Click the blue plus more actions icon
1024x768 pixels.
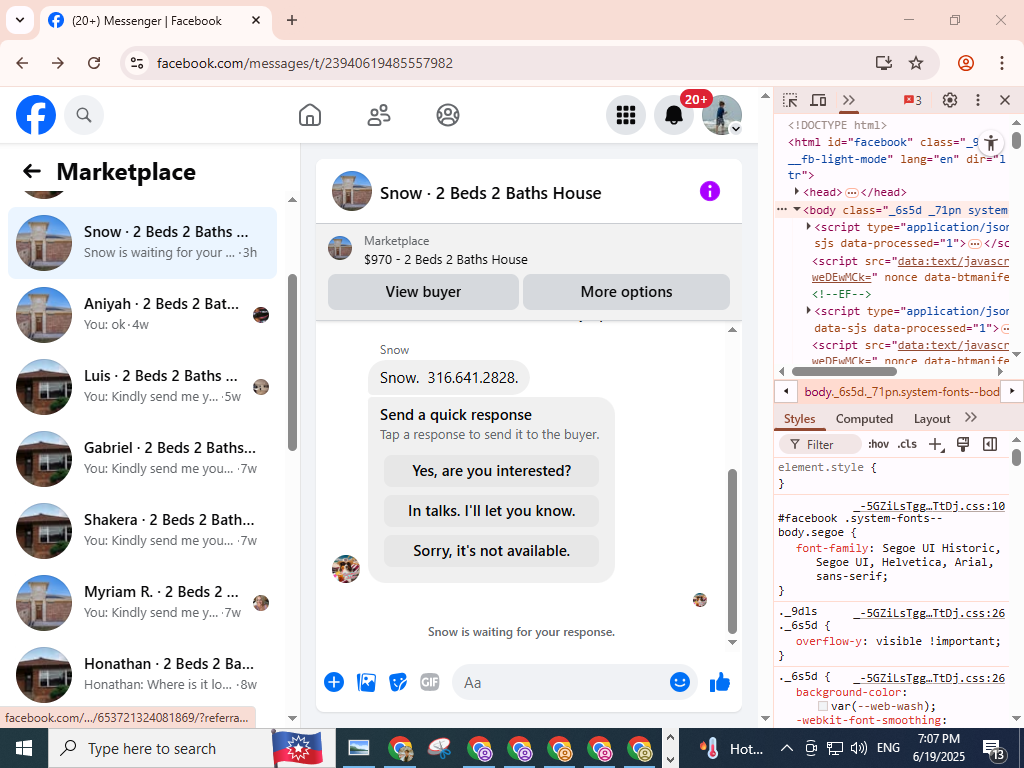334,682
